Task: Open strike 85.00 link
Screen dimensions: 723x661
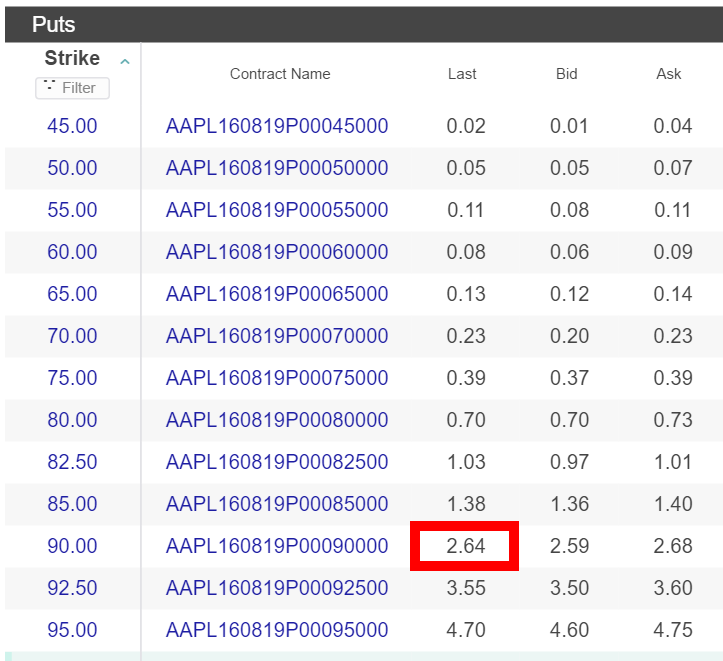Action: coord(72,503)
